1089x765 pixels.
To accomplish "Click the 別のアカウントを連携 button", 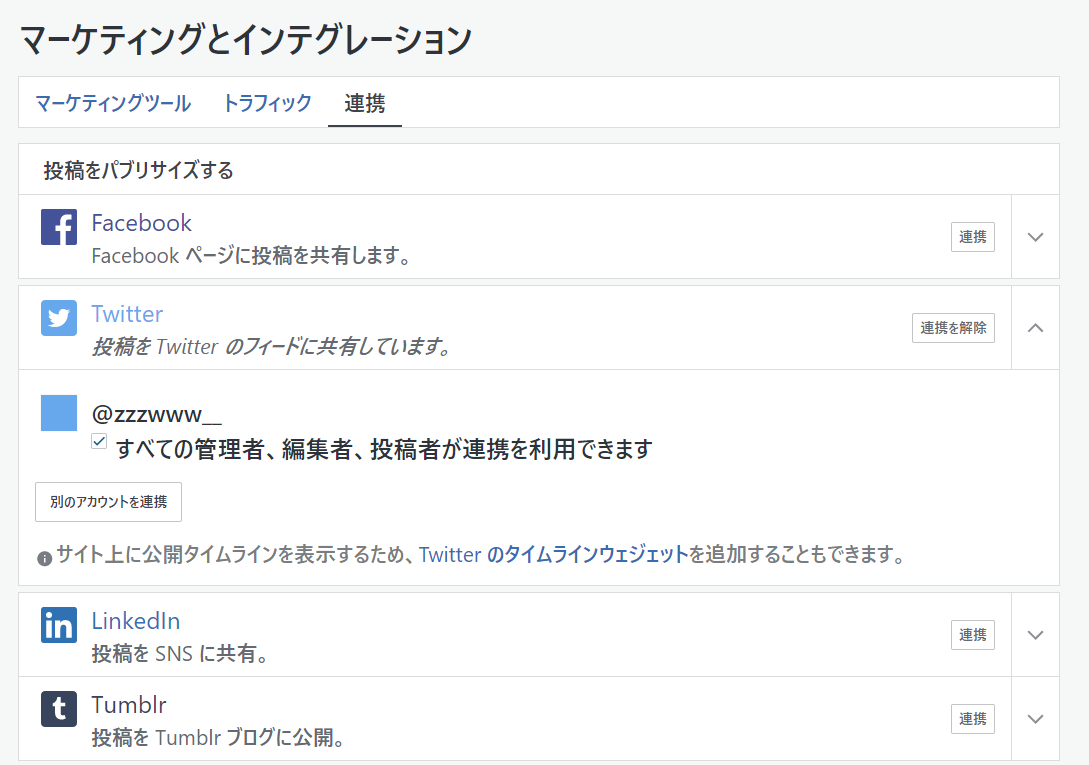I will point(108,502).
